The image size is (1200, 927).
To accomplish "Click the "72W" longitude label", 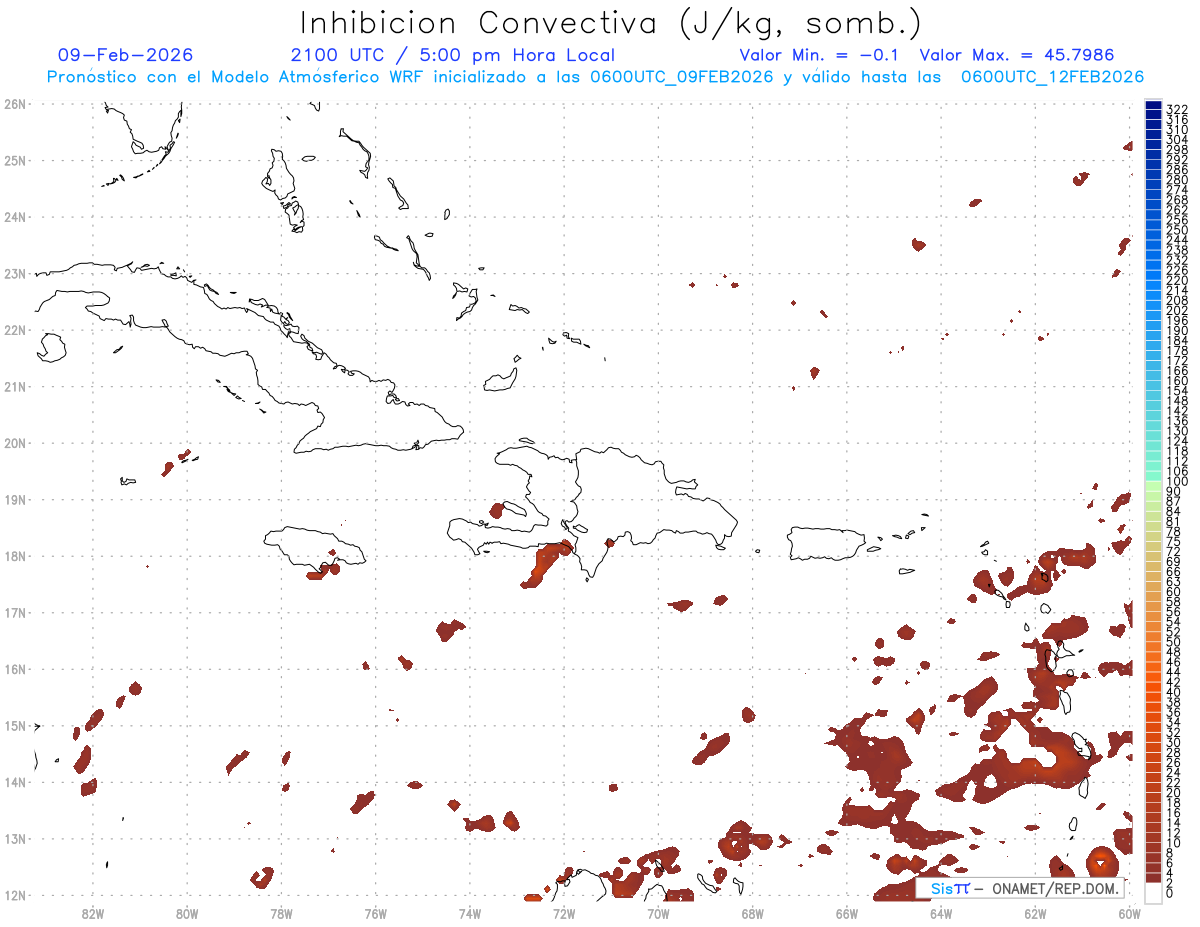I will [x=564, y=912].
